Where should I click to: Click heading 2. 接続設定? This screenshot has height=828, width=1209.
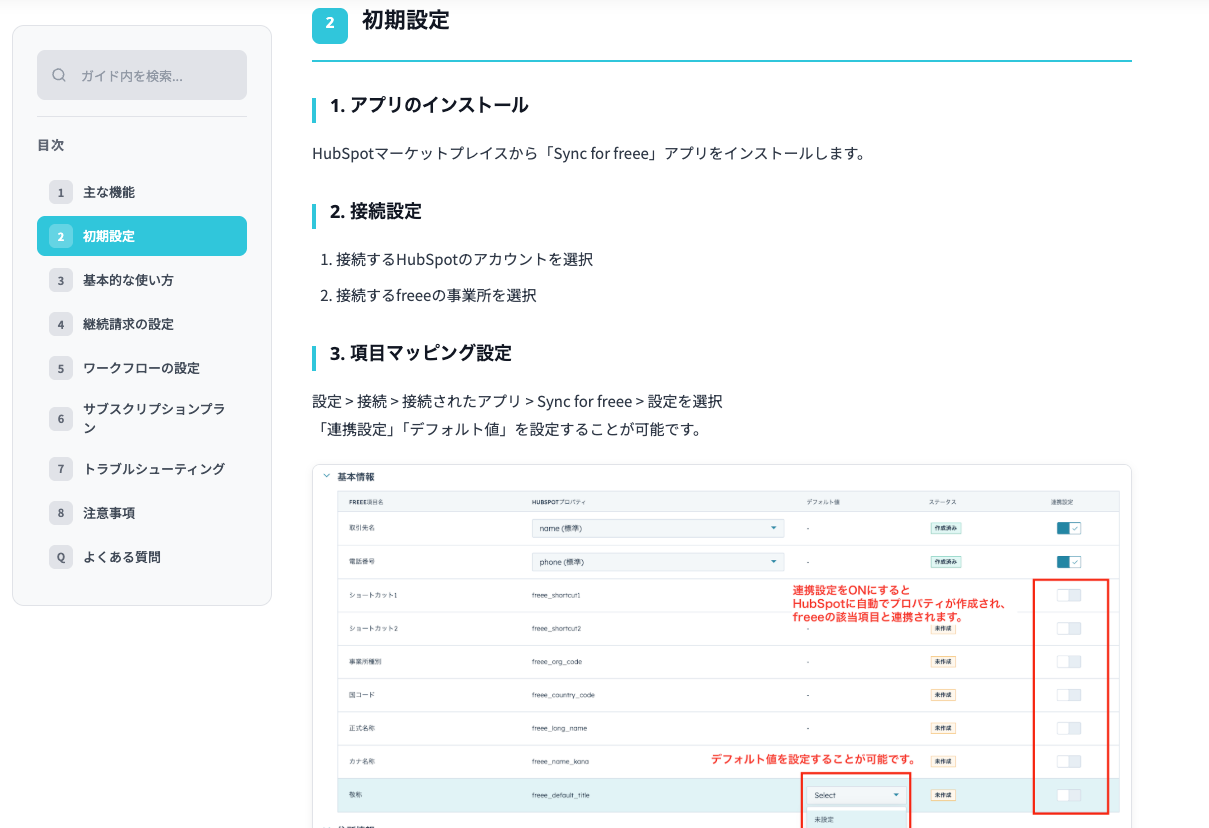coord(376,211)
